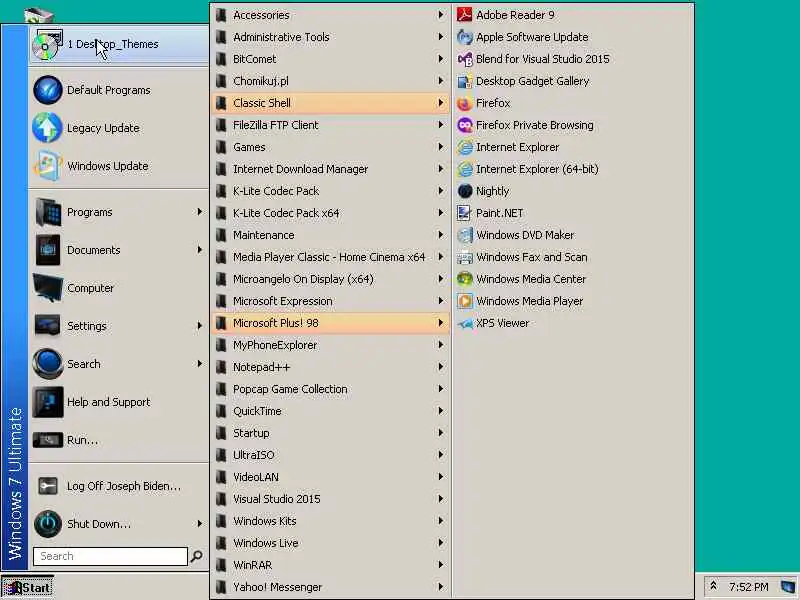
Task: Open Windows Fax and Scan icon
Action: click(464, 257)
